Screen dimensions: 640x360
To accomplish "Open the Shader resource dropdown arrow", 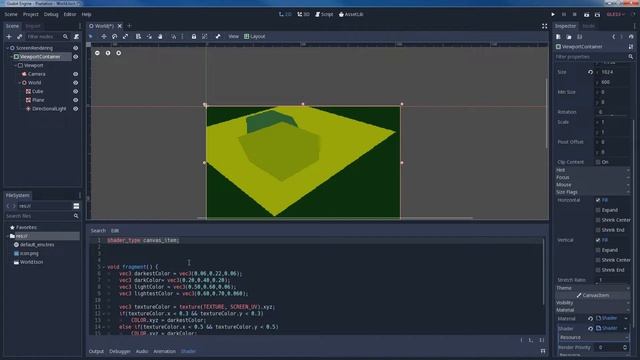I will 626,328.
